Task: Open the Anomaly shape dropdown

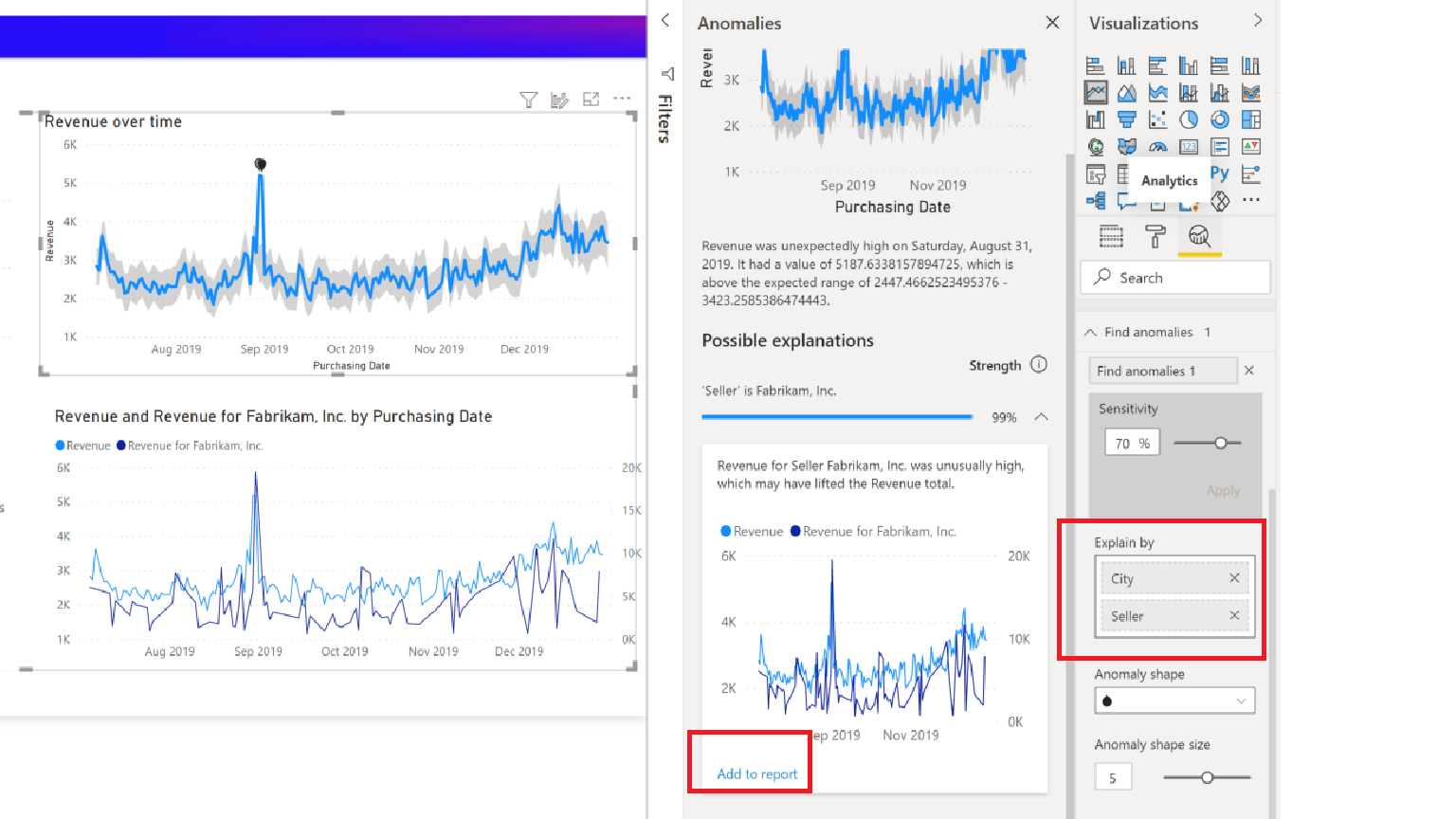Action: [x=1174, y=701]
